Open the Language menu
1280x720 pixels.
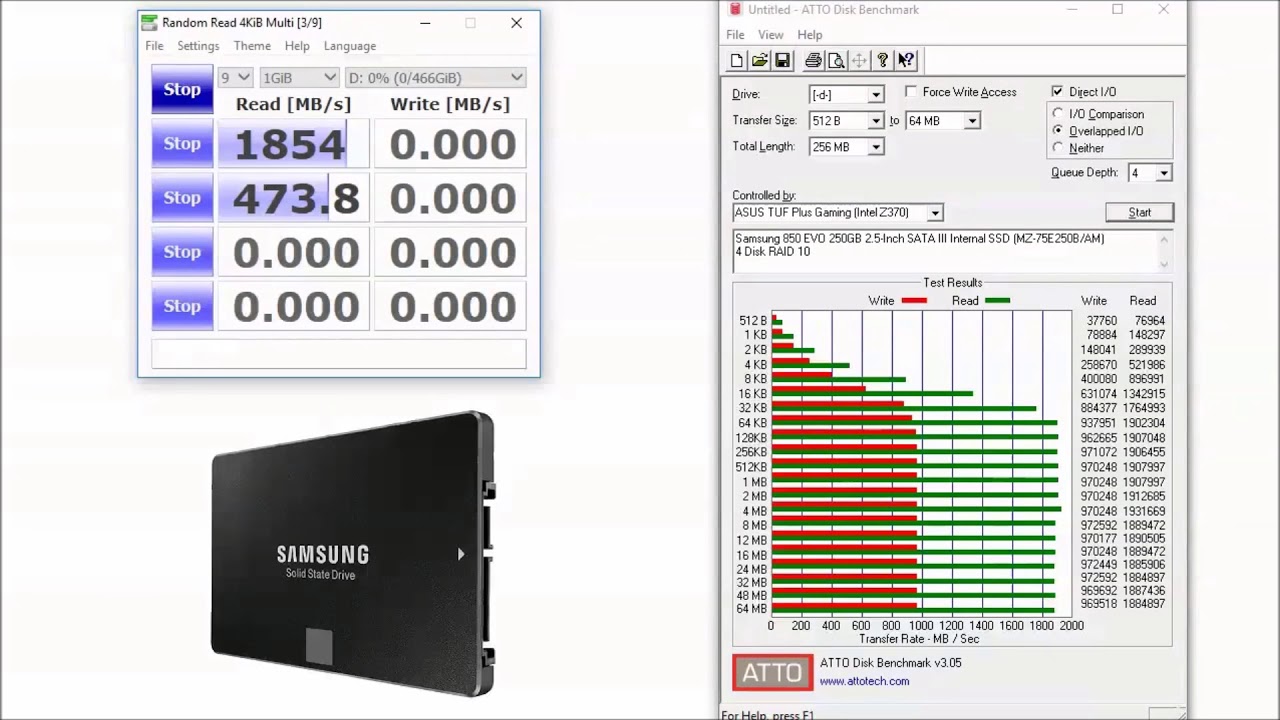[350, 46]
